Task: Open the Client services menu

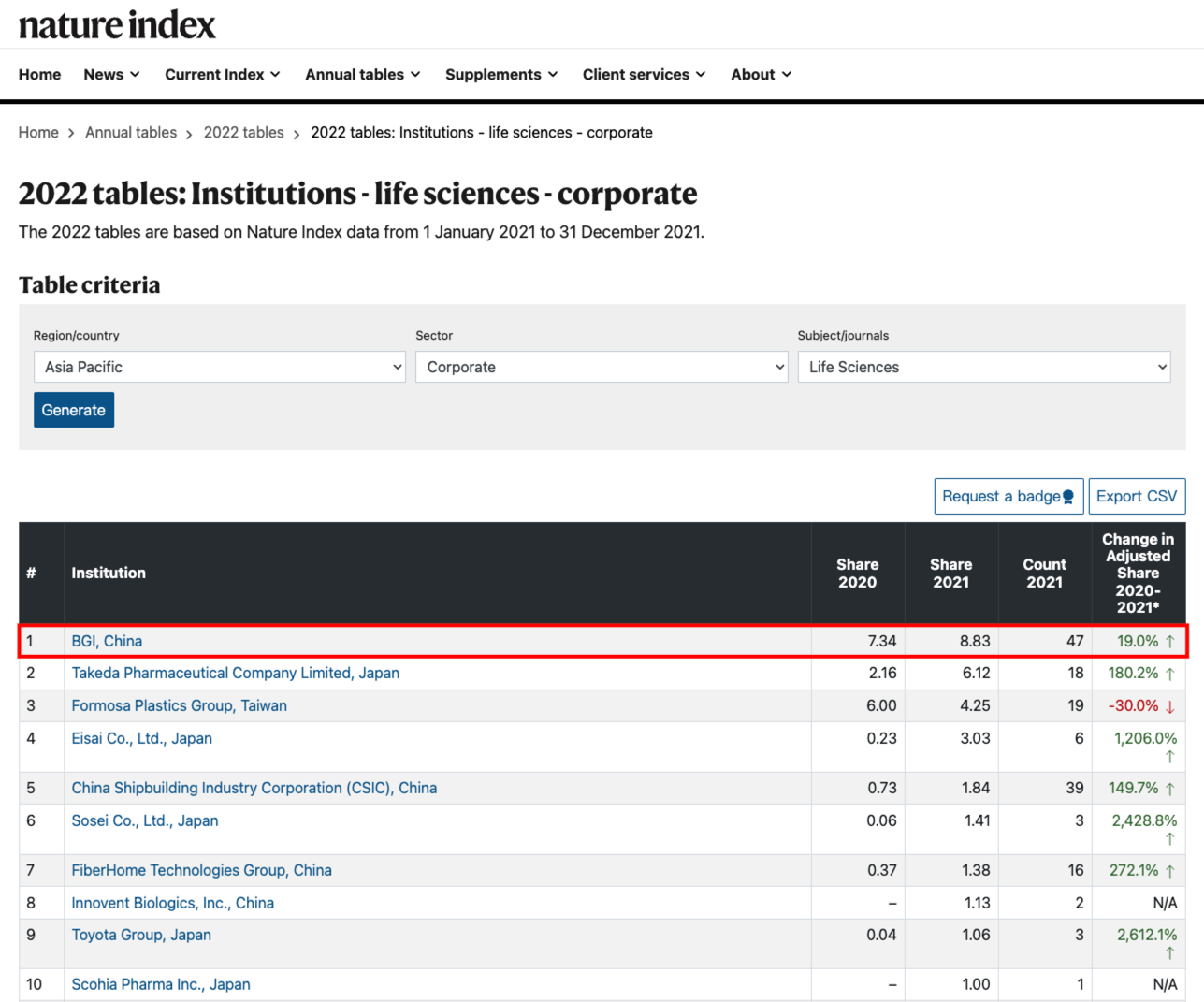Action: [644, 75]
